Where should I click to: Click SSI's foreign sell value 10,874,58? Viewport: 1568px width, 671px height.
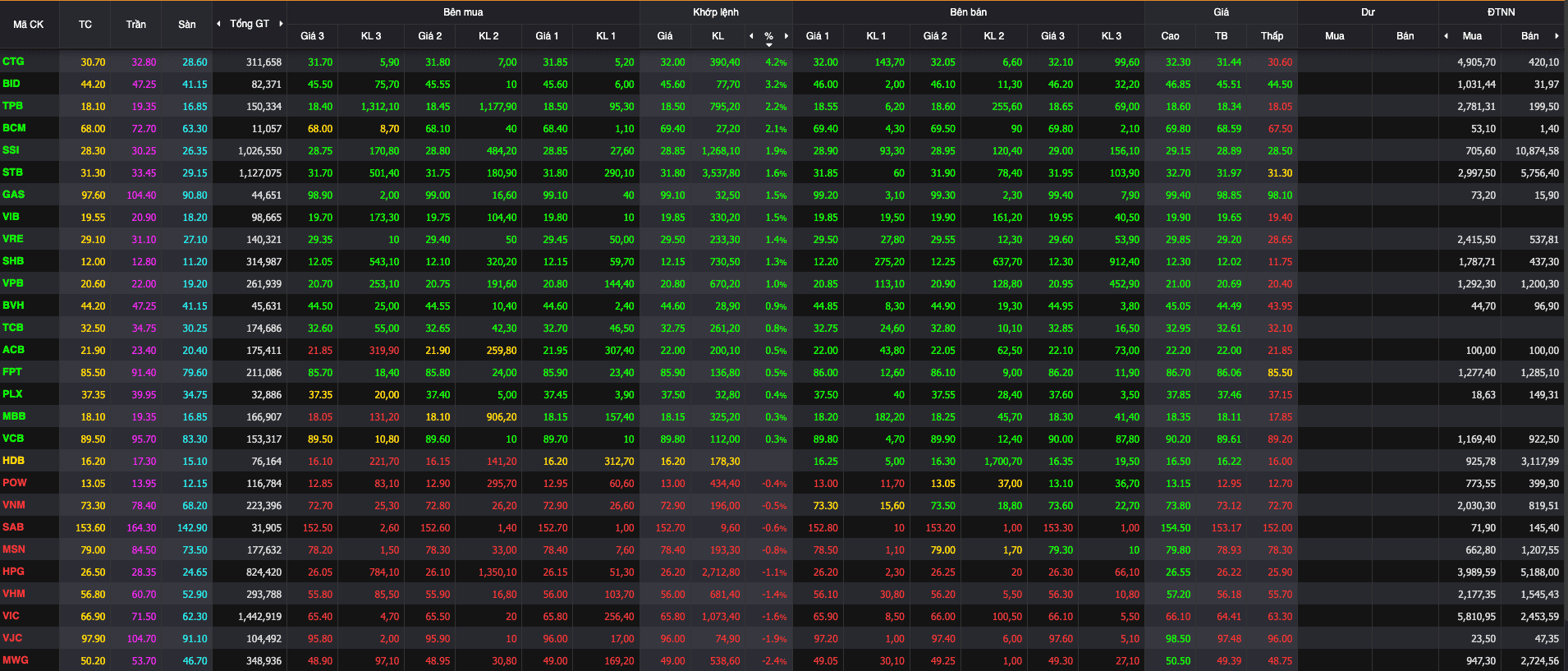click(x=1537, y=151)
